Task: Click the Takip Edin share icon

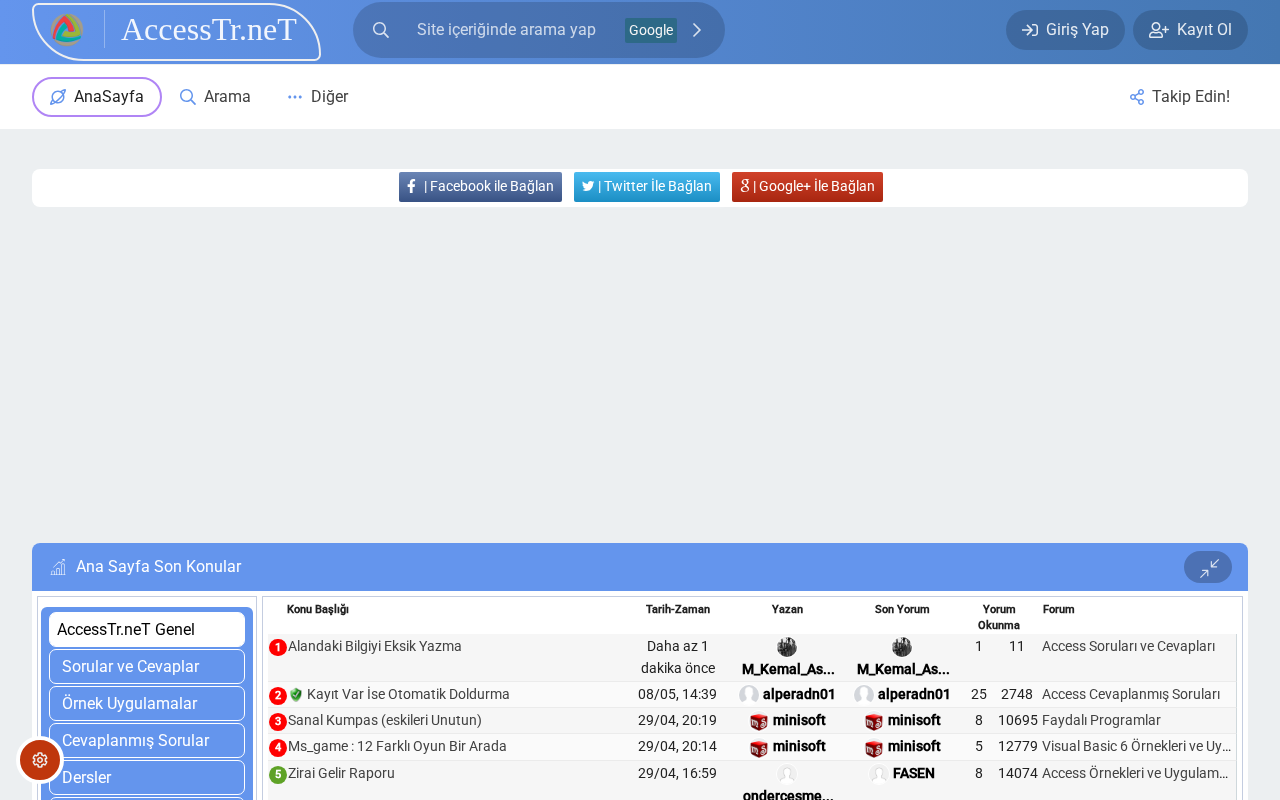Action: pos(1137,97)
